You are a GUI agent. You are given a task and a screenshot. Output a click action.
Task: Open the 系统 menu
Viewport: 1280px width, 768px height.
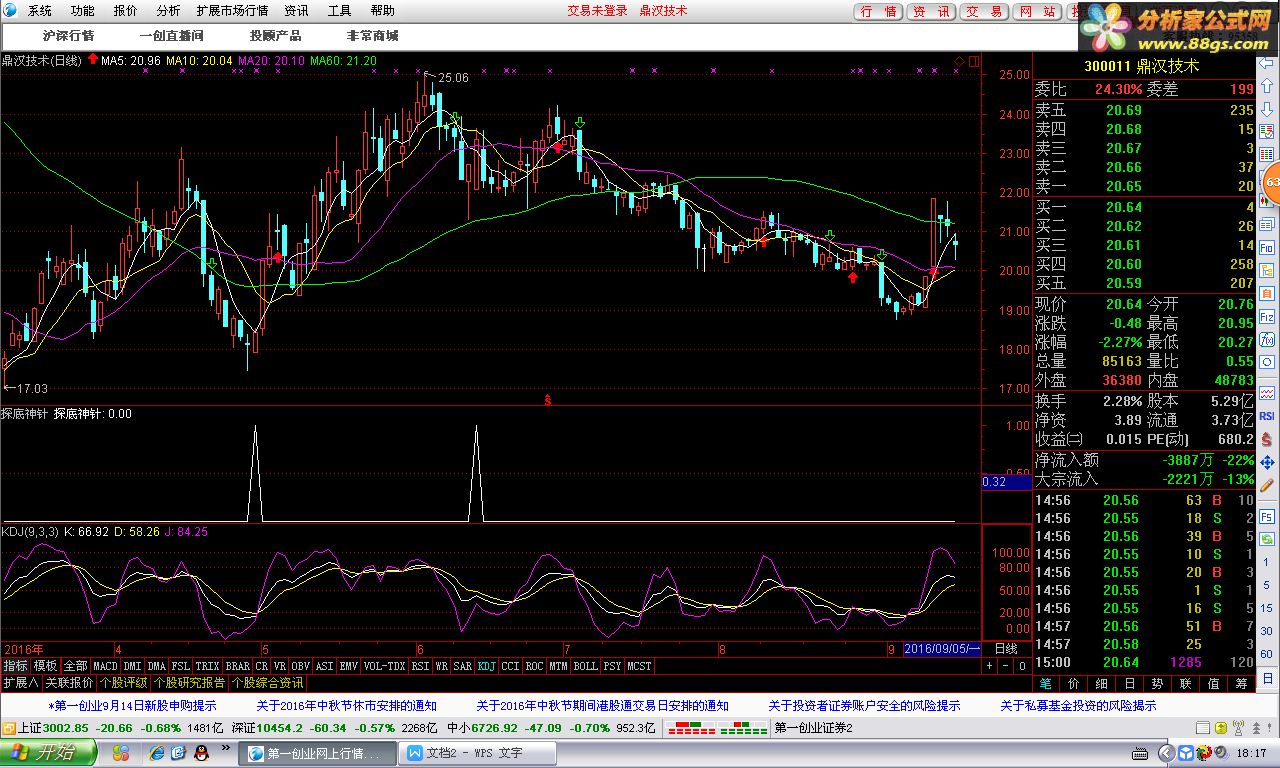40,11
